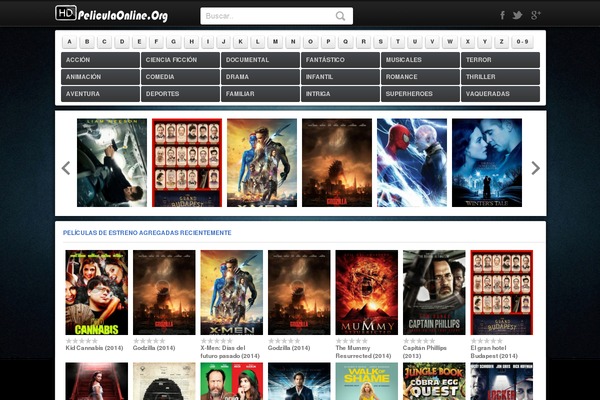
Task: Open the Twitter bird icon
Action: pos(517,15)
